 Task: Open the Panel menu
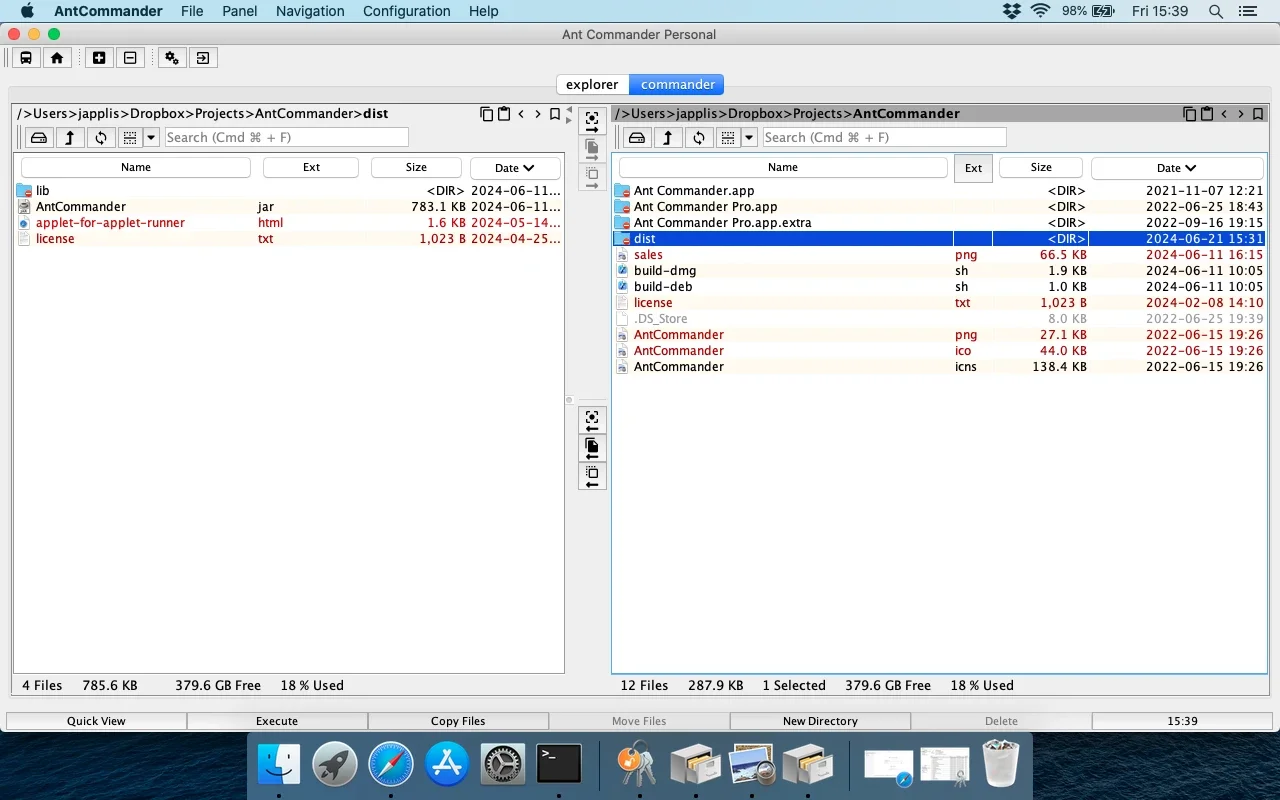click(239, 11)
